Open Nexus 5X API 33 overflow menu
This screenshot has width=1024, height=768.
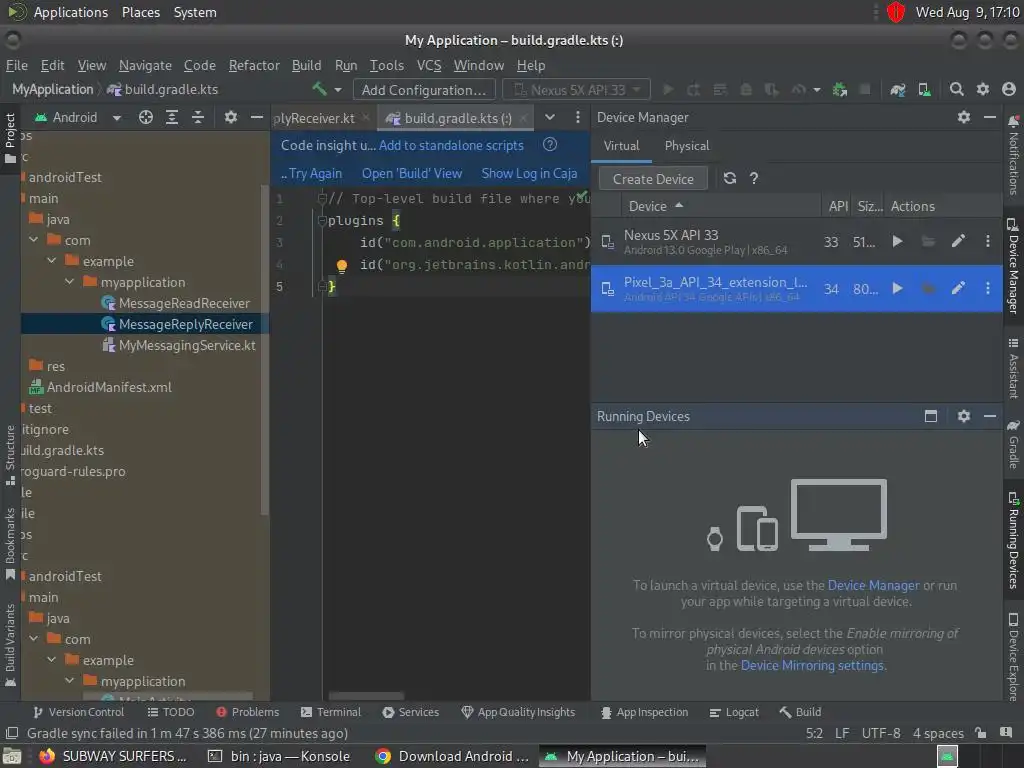pyautogui.click(x=987, y=242)
